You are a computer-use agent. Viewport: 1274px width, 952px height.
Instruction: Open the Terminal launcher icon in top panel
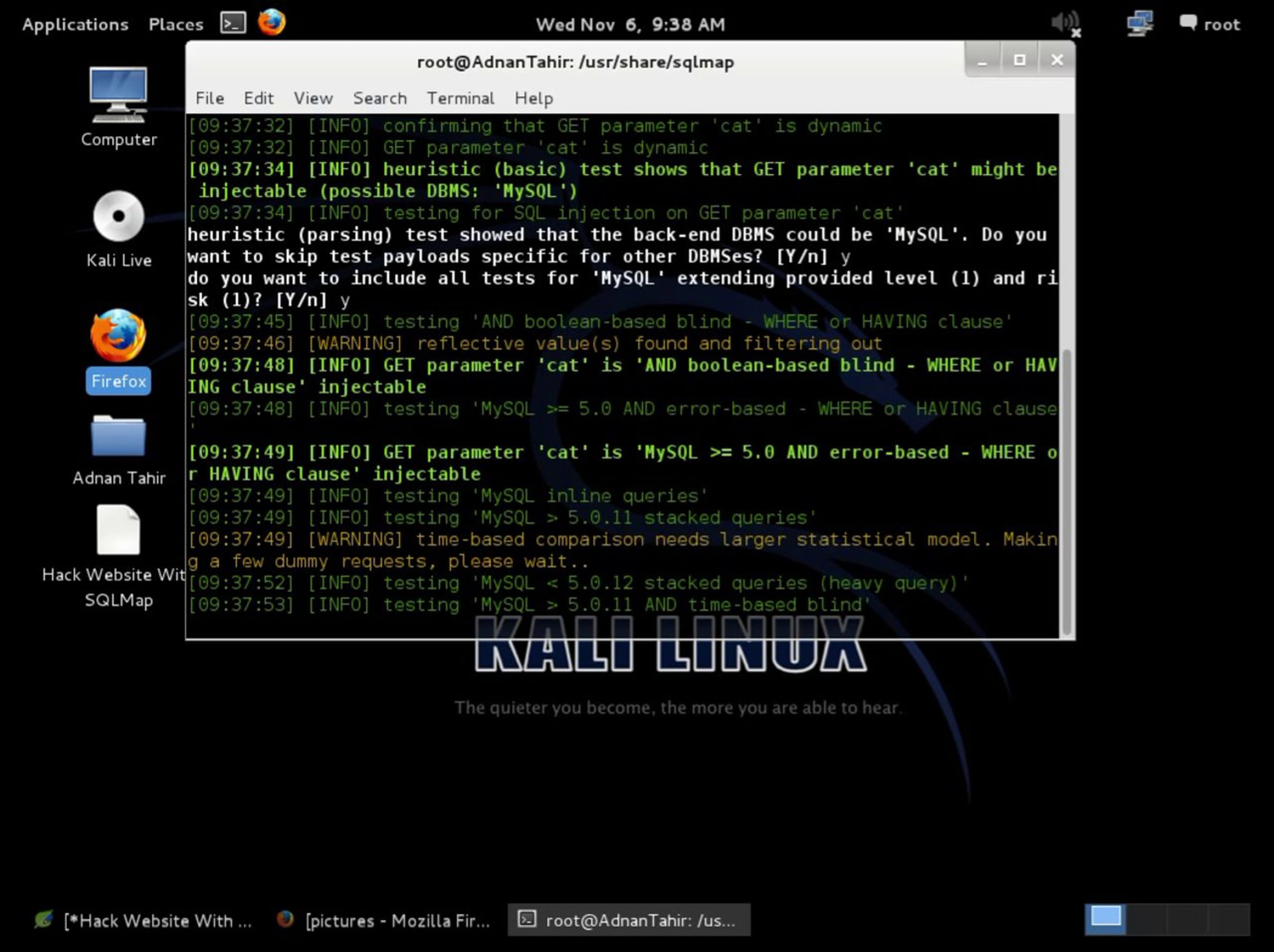tap(233, 23)
